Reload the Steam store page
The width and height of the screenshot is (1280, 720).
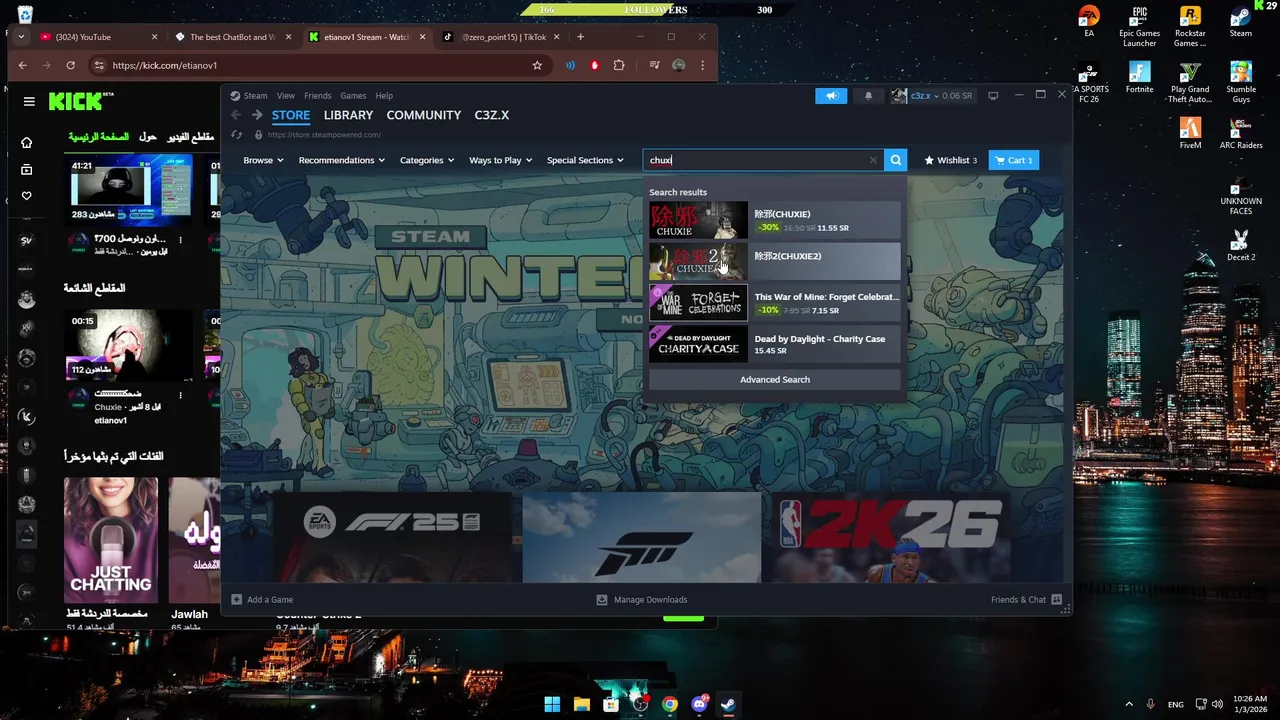point(237,134)
